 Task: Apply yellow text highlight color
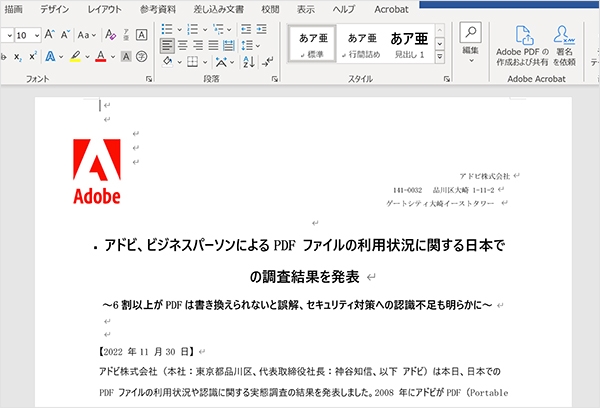(75, 57)
